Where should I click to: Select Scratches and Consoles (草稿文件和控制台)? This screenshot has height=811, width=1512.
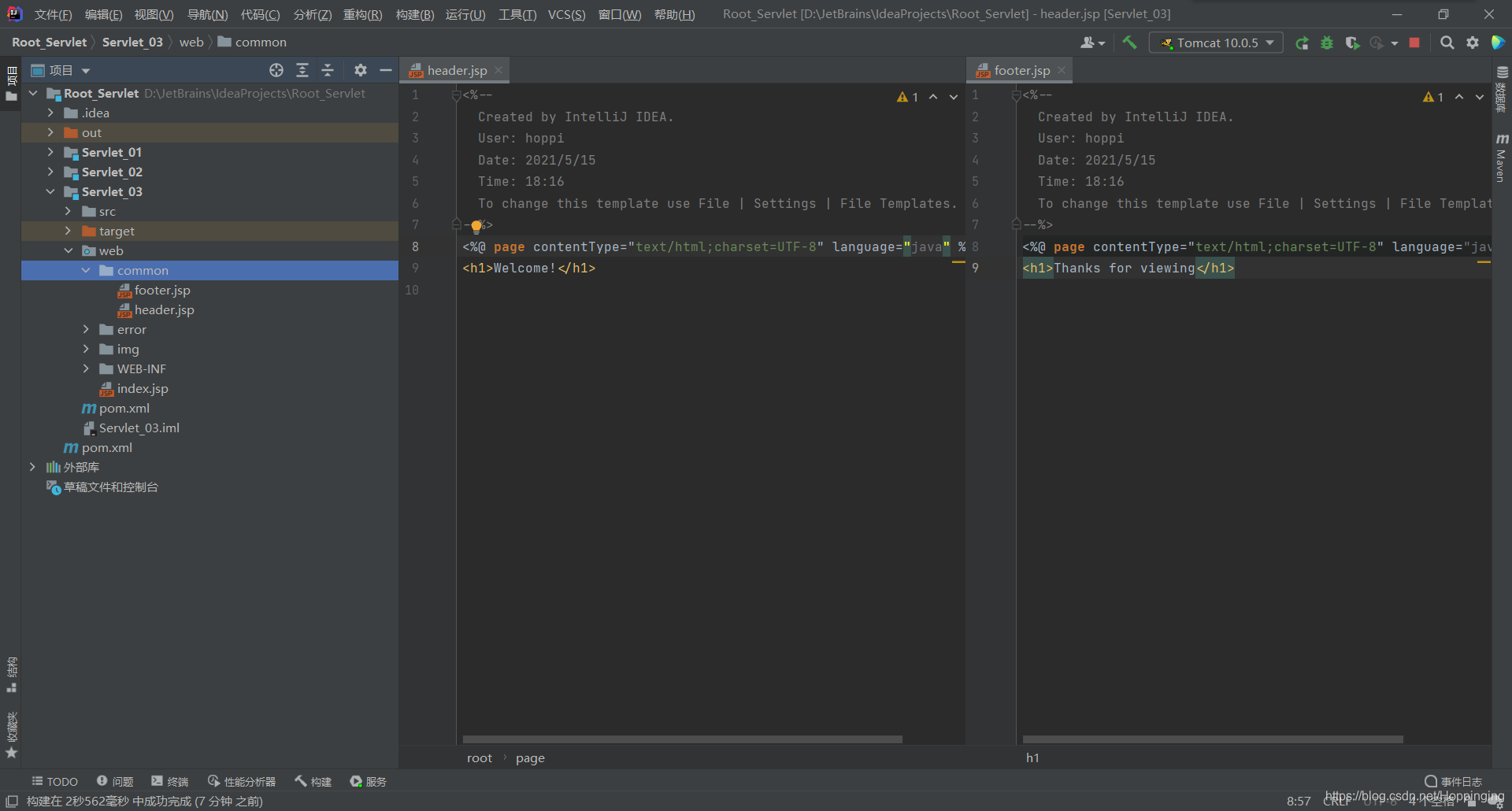pos(110,487)
